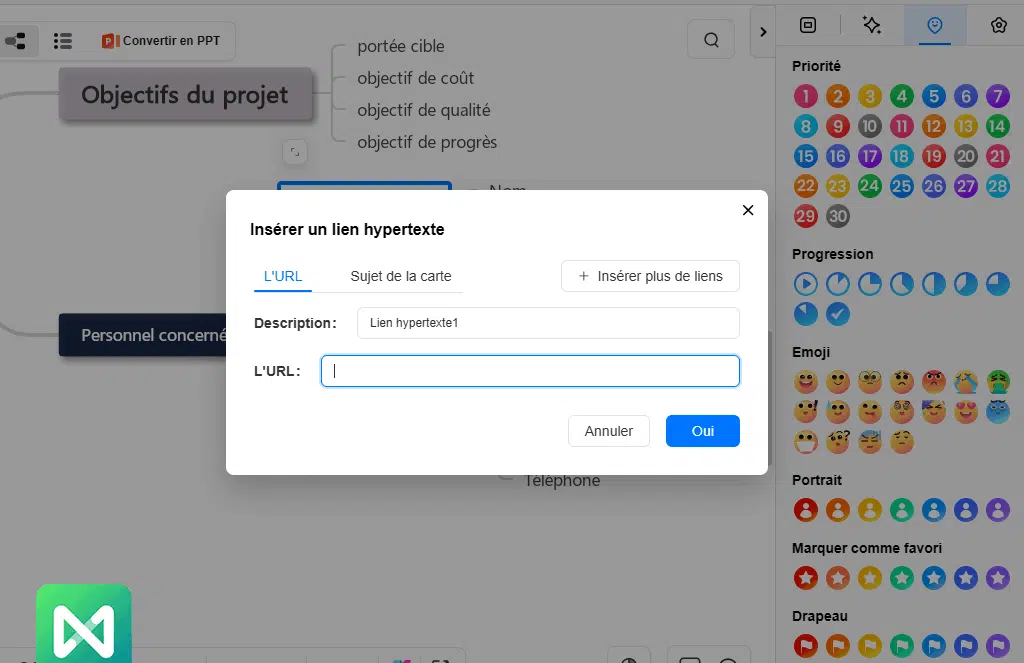The height and width of the screenshot is (663, 1024).
Task: Add the heart-eyes emoji marker
Action: pos(966,411)
